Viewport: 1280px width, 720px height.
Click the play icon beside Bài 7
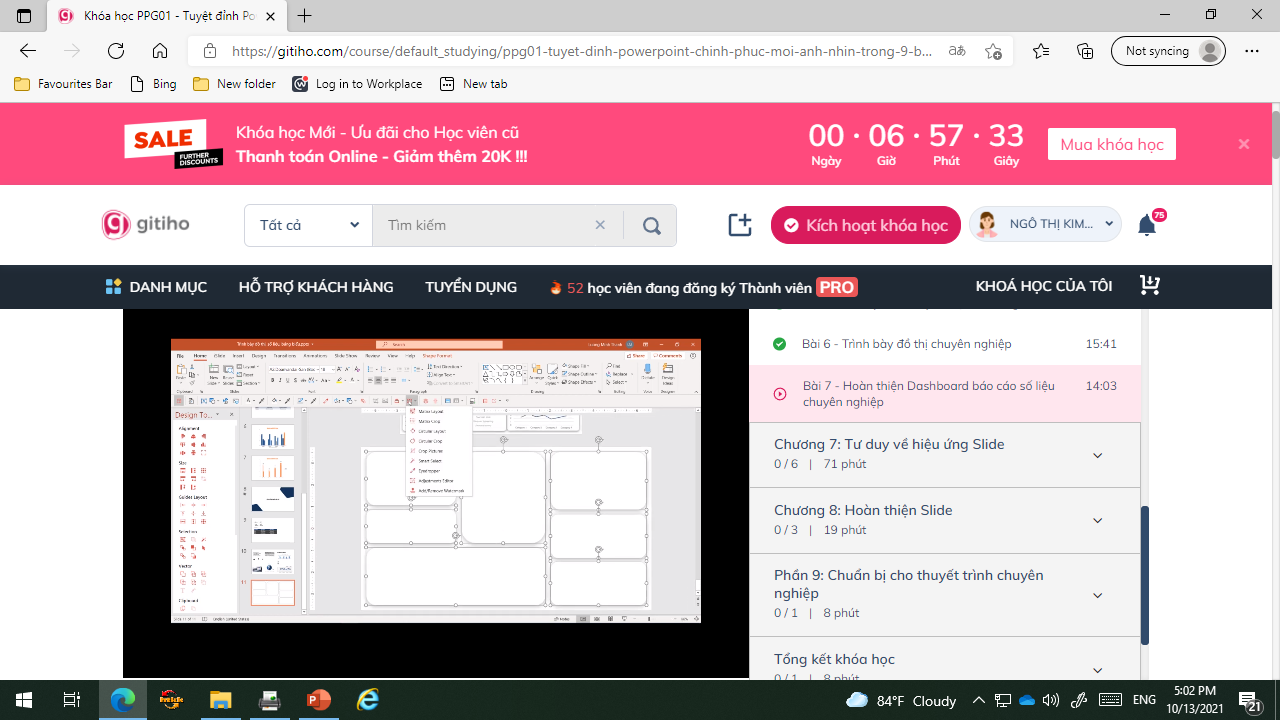(780, 394)
